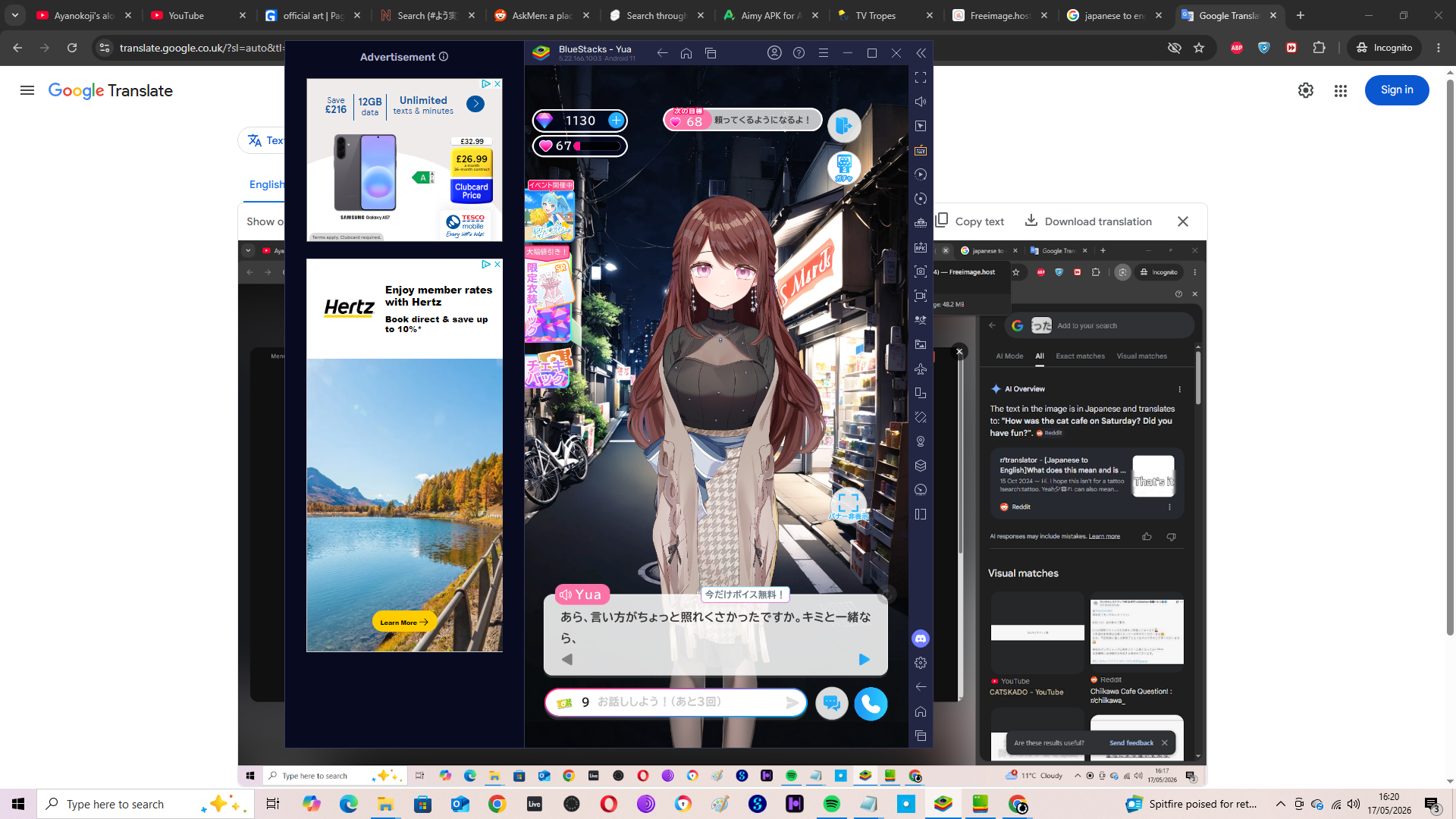Open the chat log speech bubble button

click(x=832, y=704)
